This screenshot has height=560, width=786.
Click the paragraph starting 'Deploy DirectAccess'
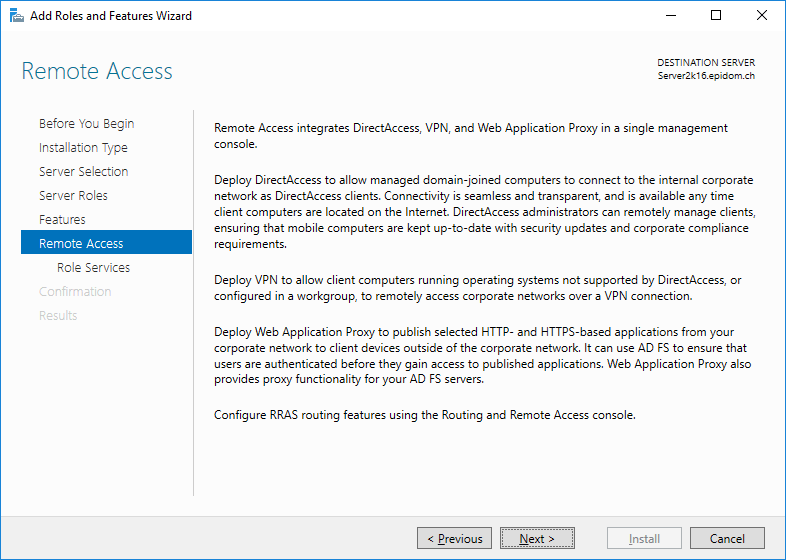[485, 212]
